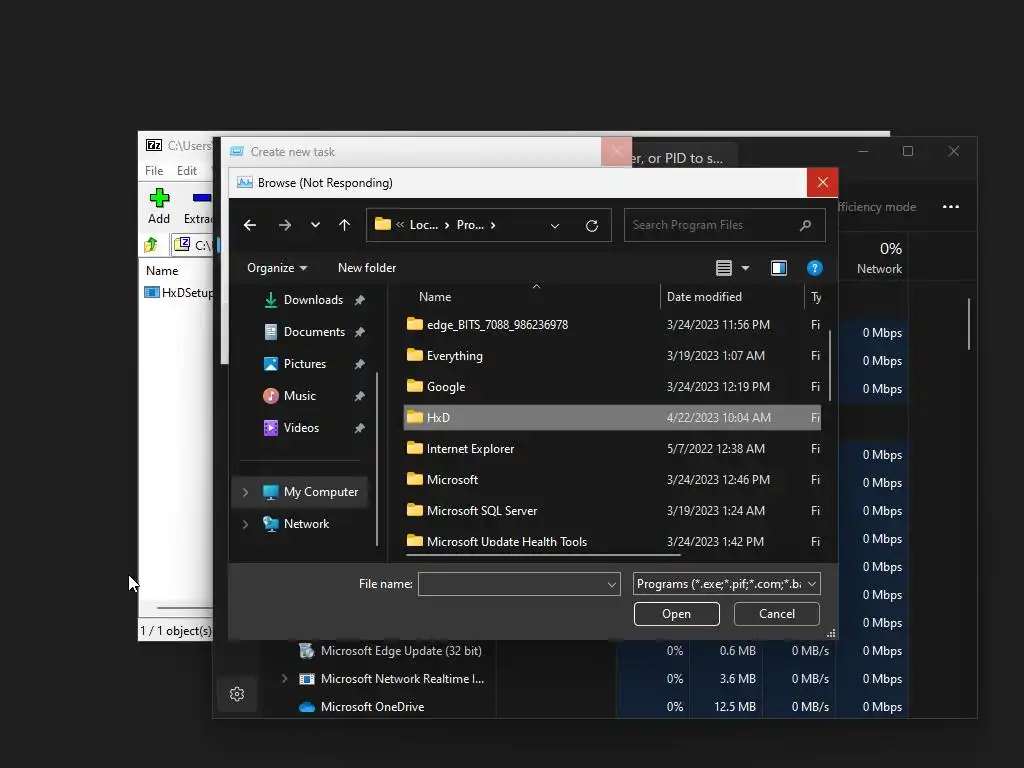Select Downloads in the navigation pane
Screen dimensions: 1024x768
pyautogui.click(x=313, y=300)
